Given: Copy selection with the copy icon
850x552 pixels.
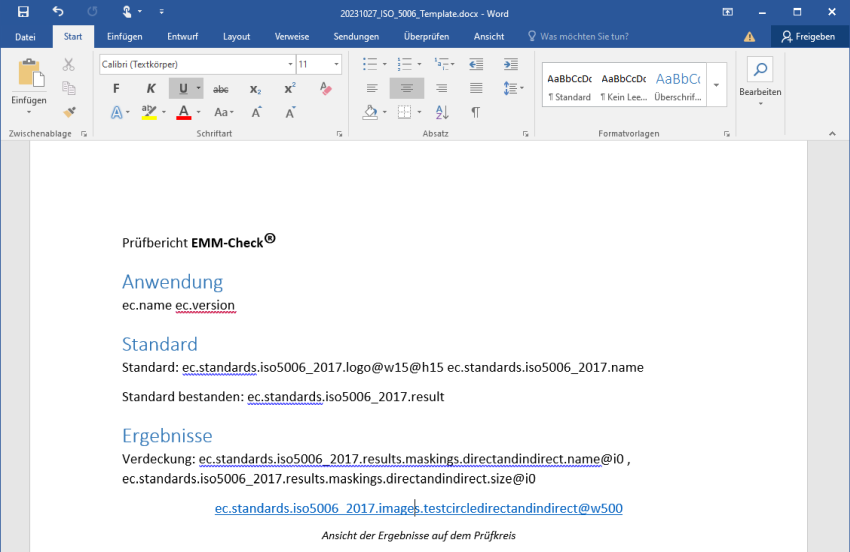Looking at the screenshot, I should click(x=68, y=88).
